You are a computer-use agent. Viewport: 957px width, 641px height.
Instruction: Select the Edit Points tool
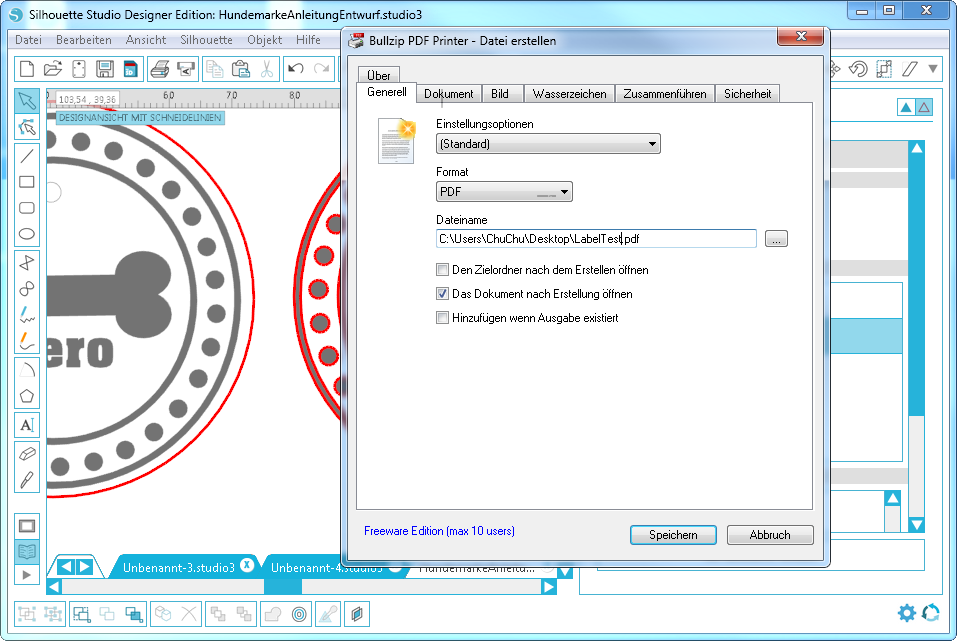(x=27, y=127)
